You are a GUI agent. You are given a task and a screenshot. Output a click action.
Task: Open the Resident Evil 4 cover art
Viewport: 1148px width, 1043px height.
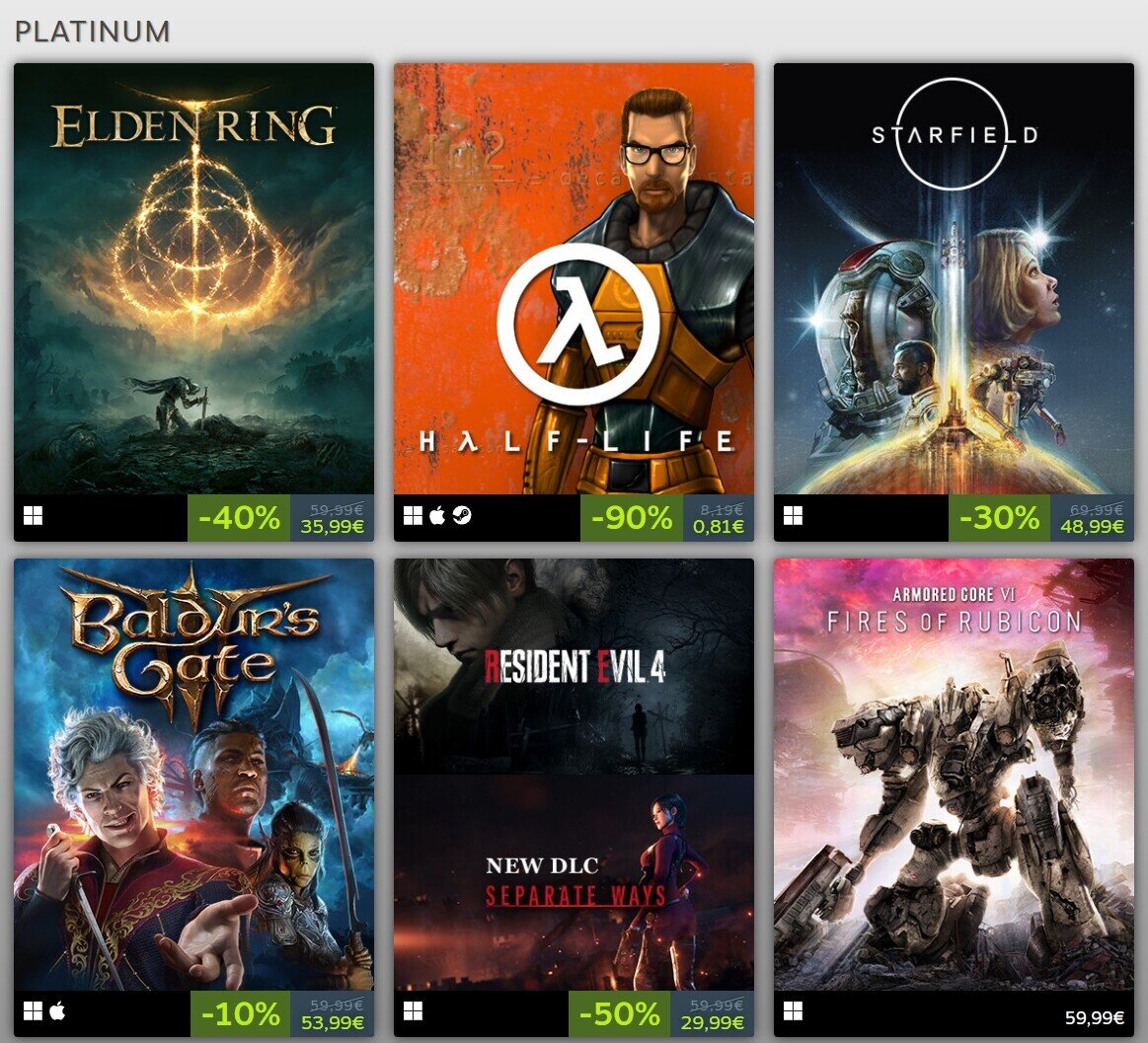click(574, 775)
